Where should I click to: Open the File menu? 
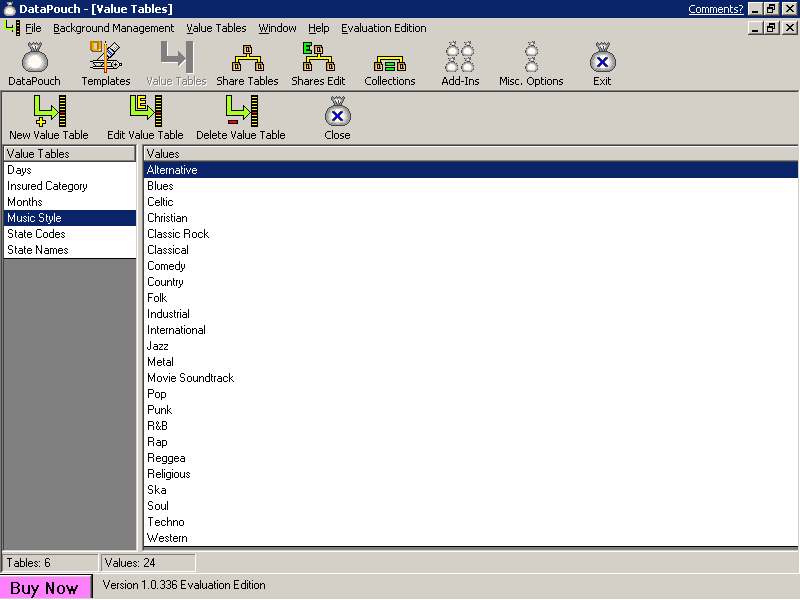pos(33,28)
